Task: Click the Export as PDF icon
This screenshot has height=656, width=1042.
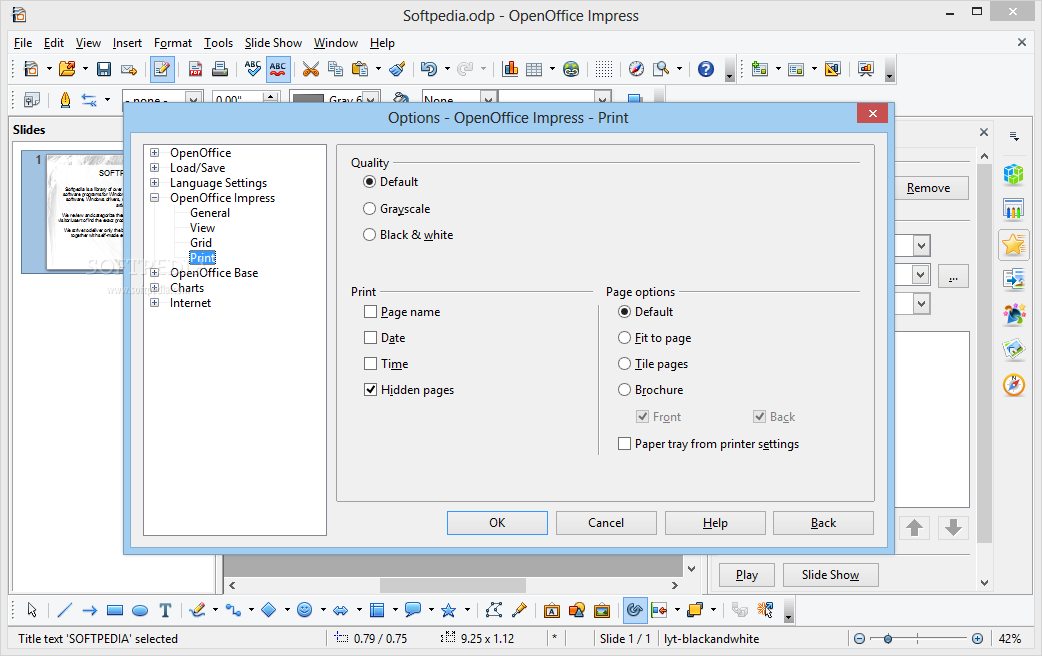Action: pos(195,69)
